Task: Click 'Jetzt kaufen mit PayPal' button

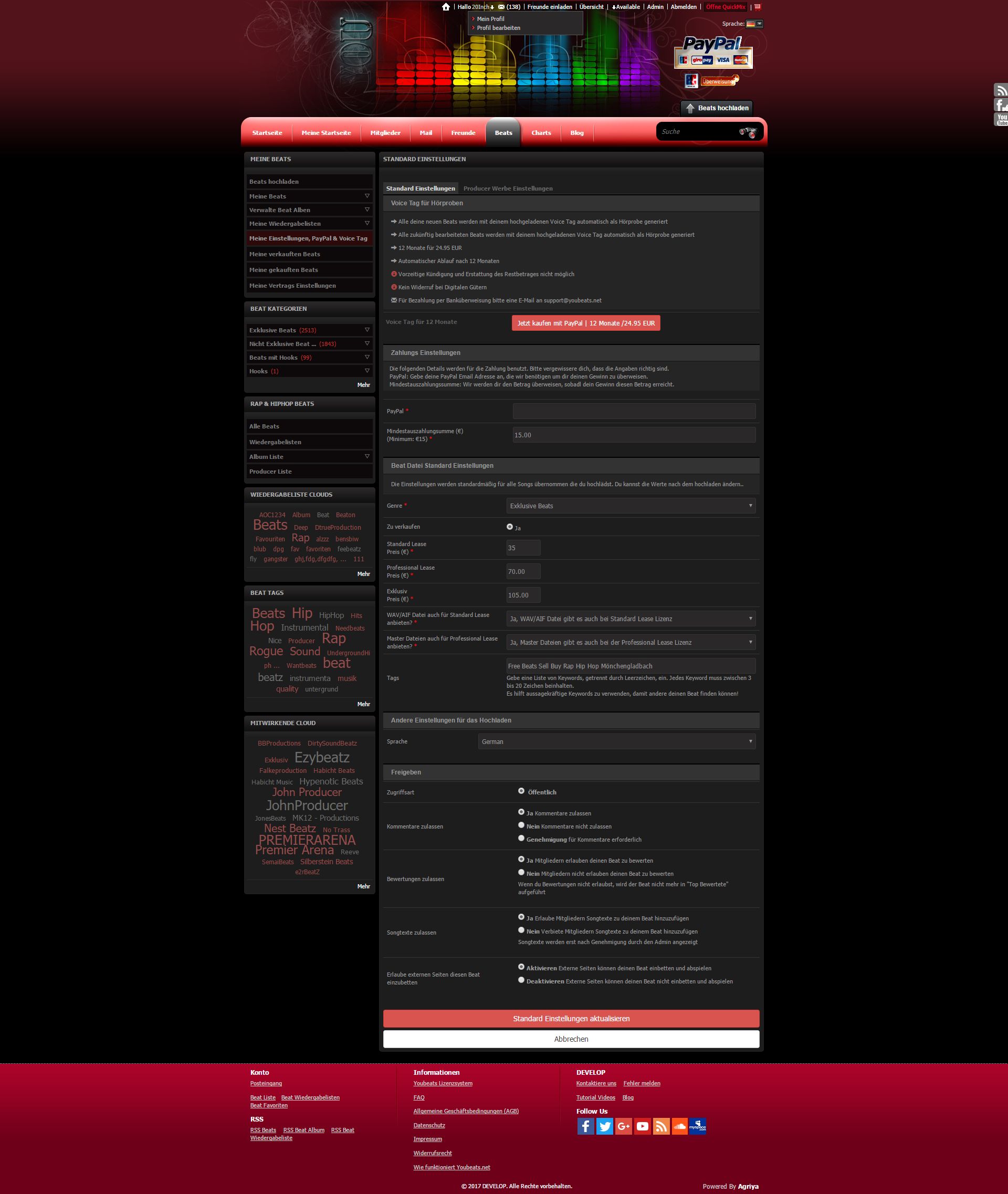Action: tap(586, 323)
